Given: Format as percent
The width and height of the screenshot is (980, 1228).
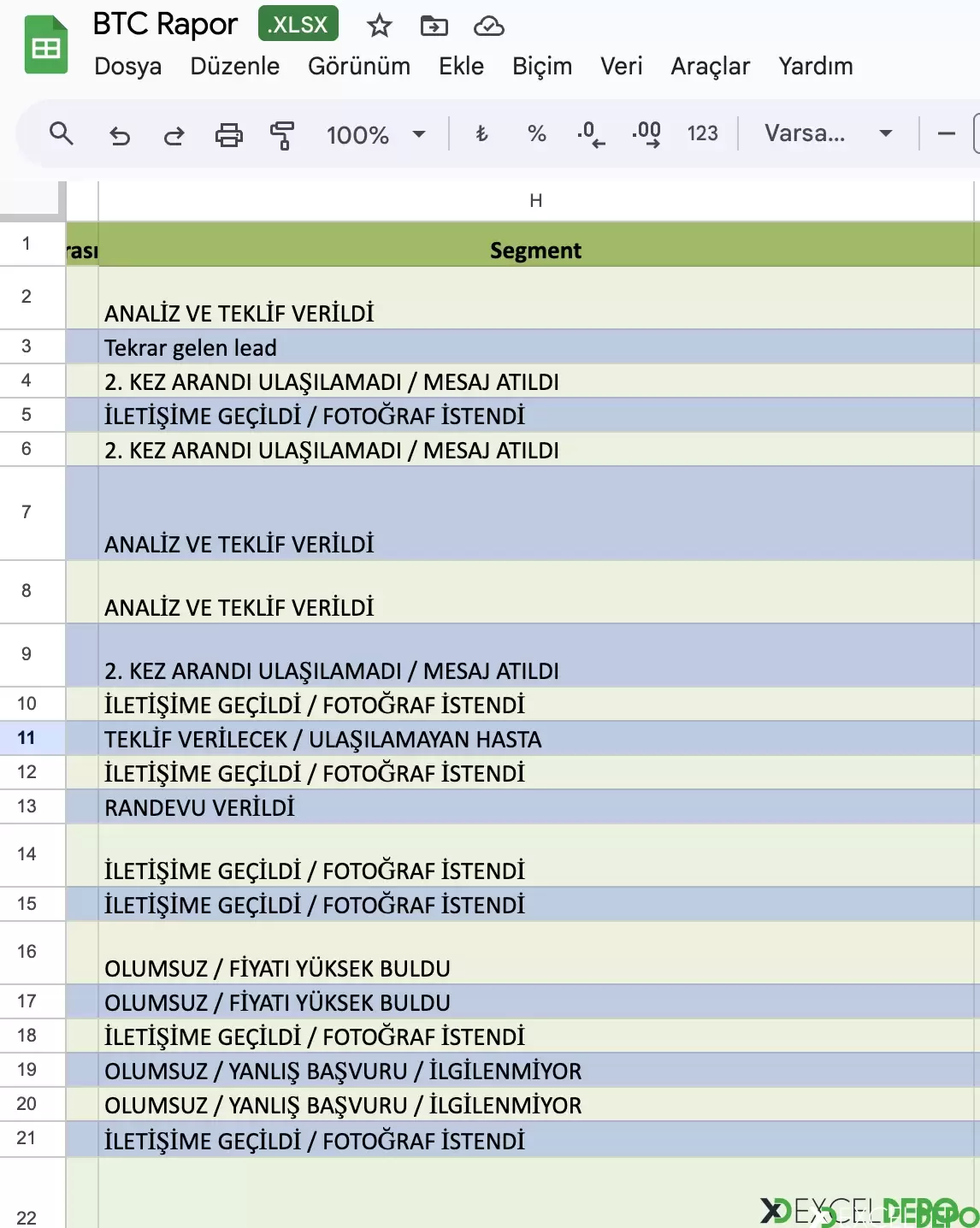Looking at the screenshot, I should (536, 133).
